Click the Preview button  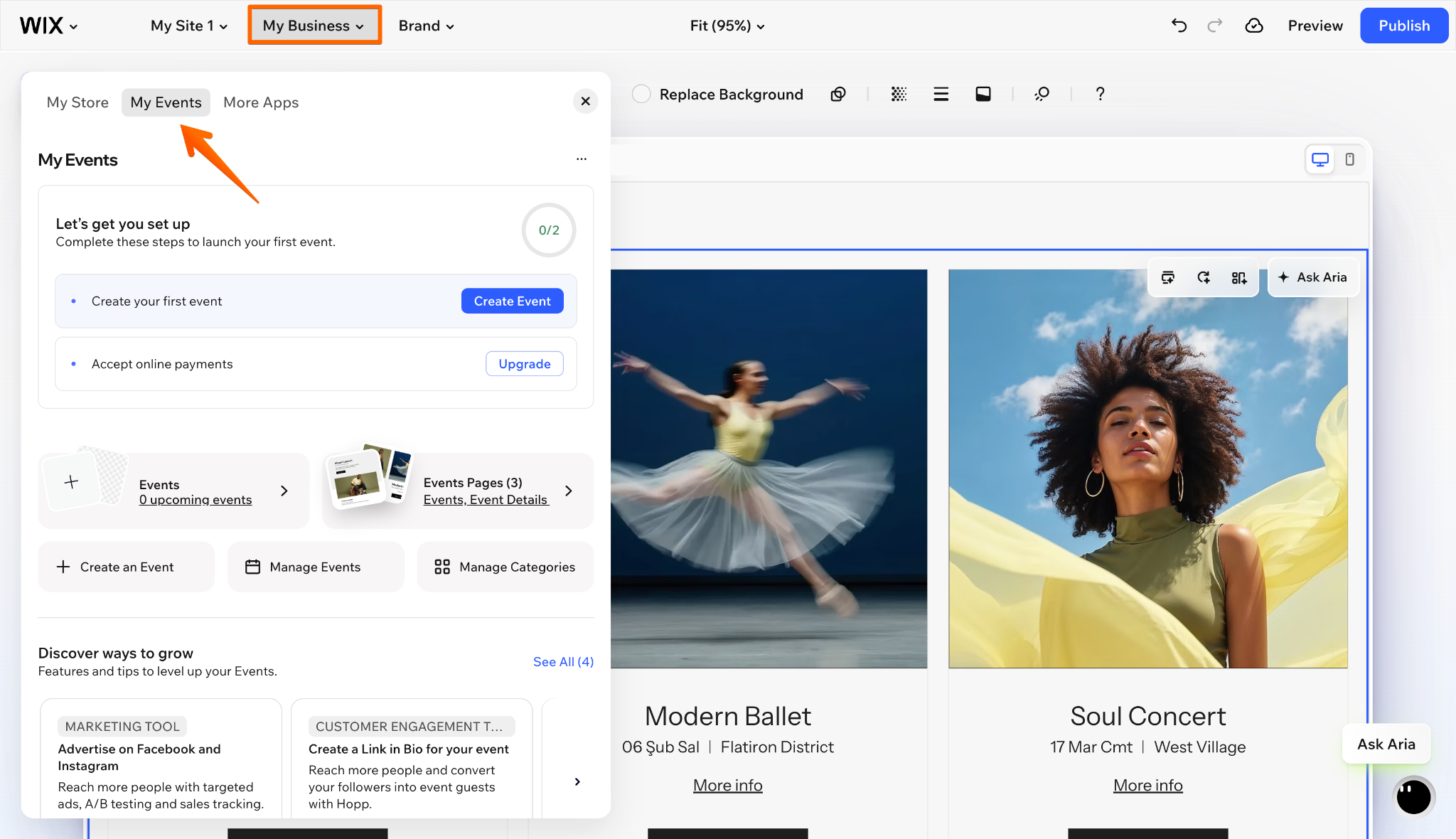pos(1315,26)
